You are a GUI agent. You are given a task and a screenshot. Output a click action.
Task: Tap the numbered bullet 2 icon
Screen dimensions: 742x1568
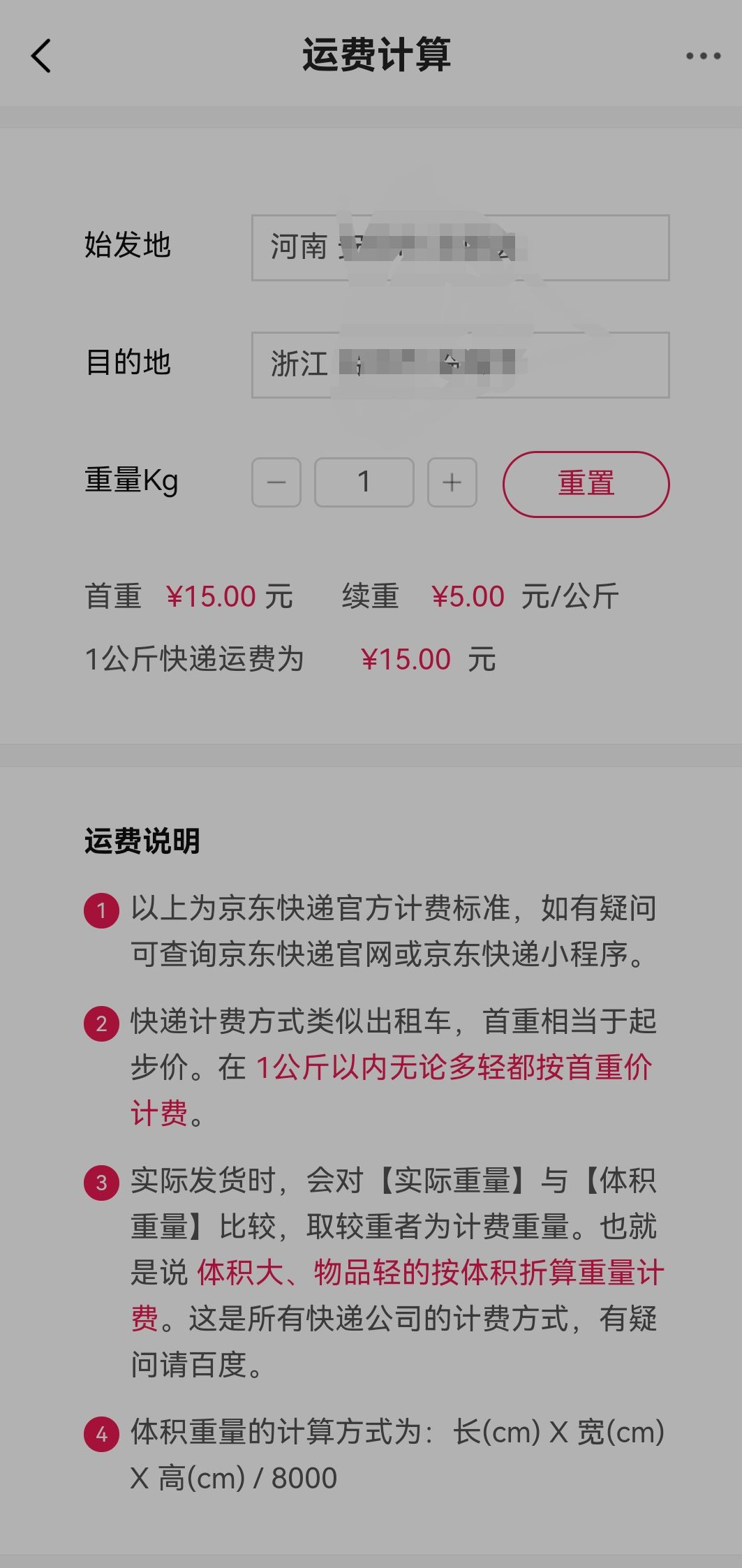pyautogui.click(x=101, y=1023)
